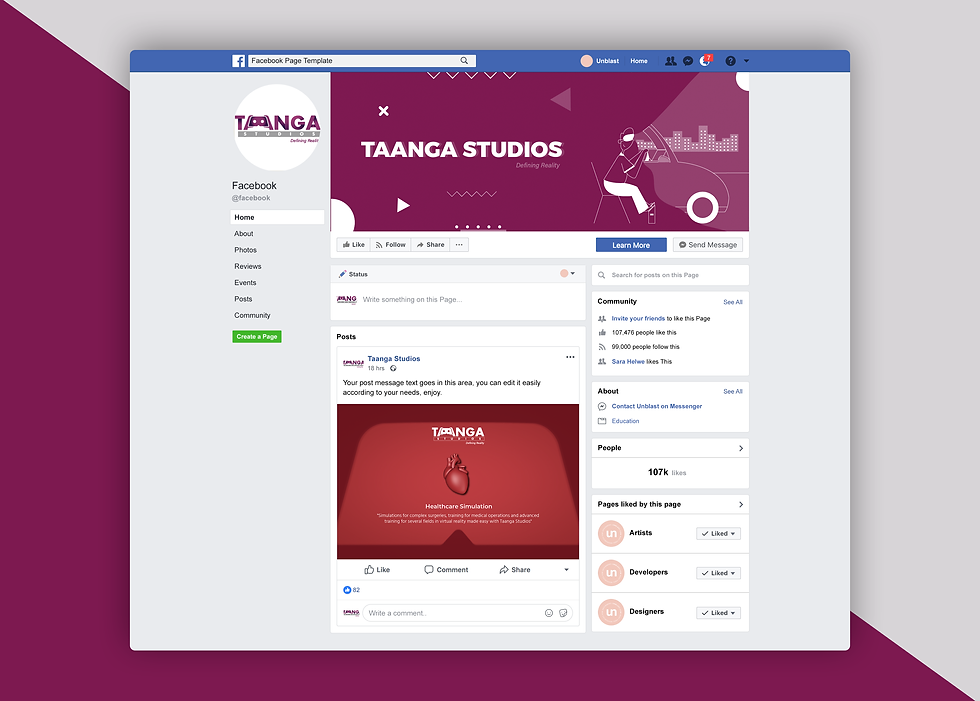Click the Status pencil tab
Viewport: 980px width, 701px height.
point(353,274)
